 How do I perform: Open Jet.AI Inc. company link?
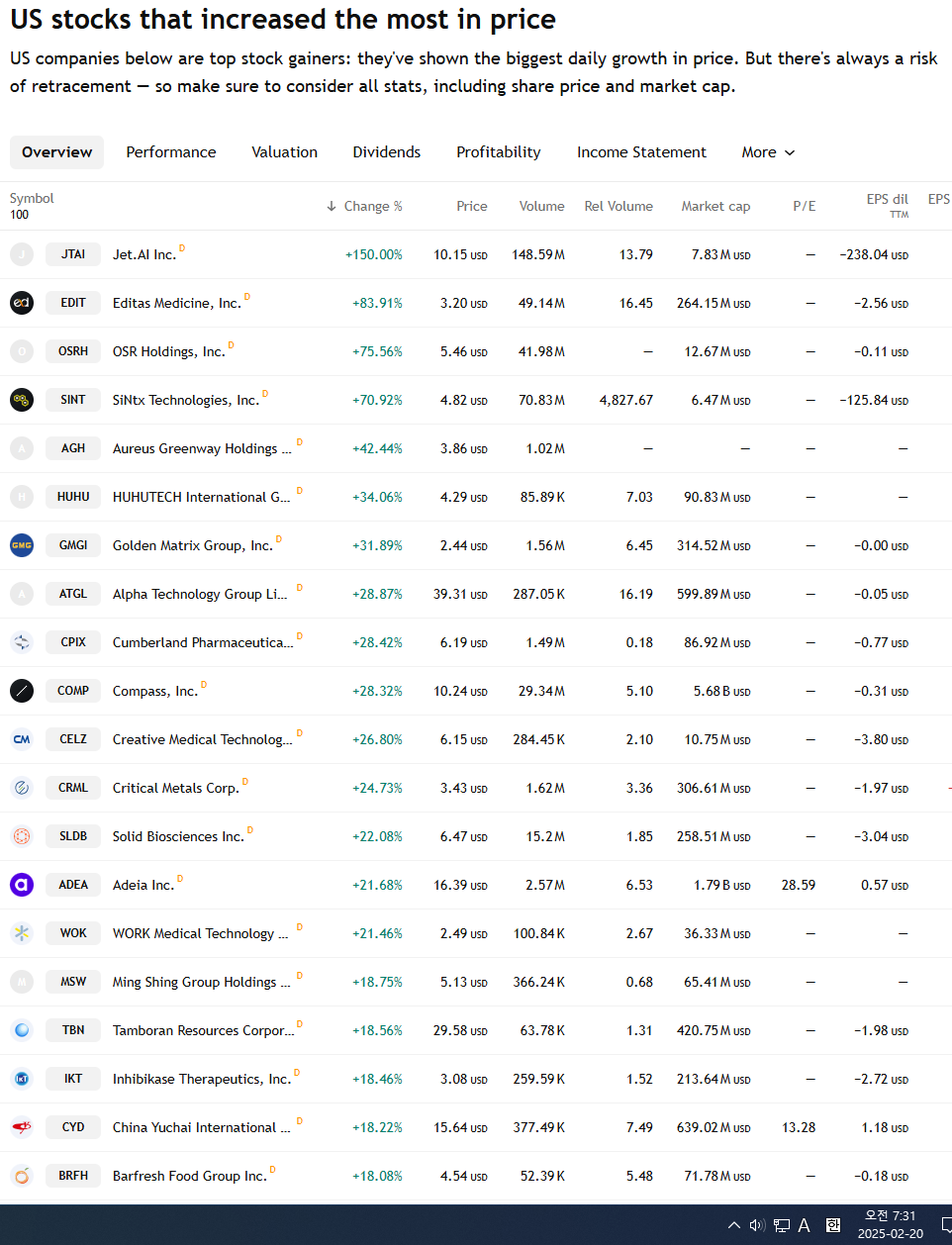tap(144, 254)
